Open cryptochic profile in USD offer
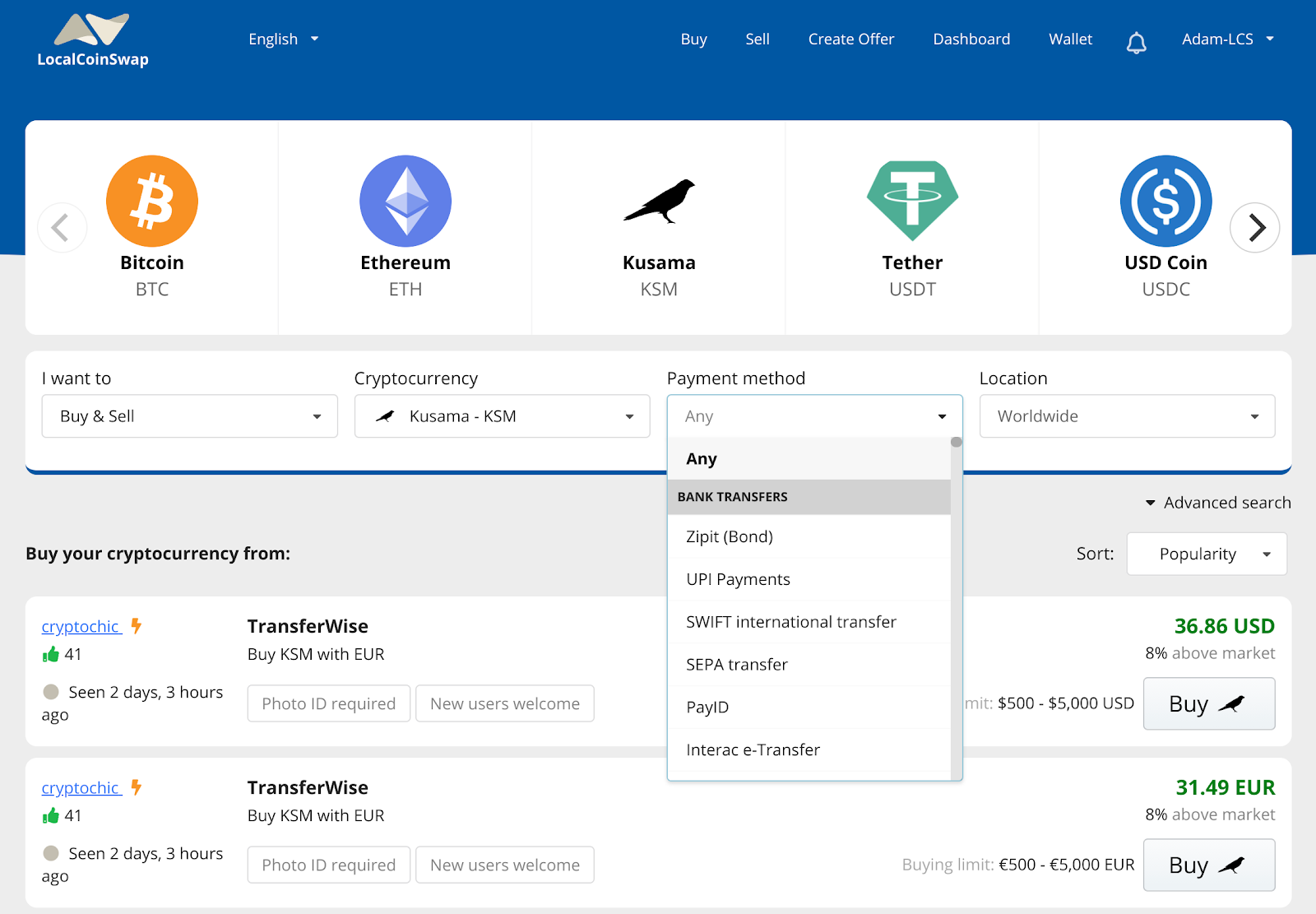 click(x=81, y=626)
